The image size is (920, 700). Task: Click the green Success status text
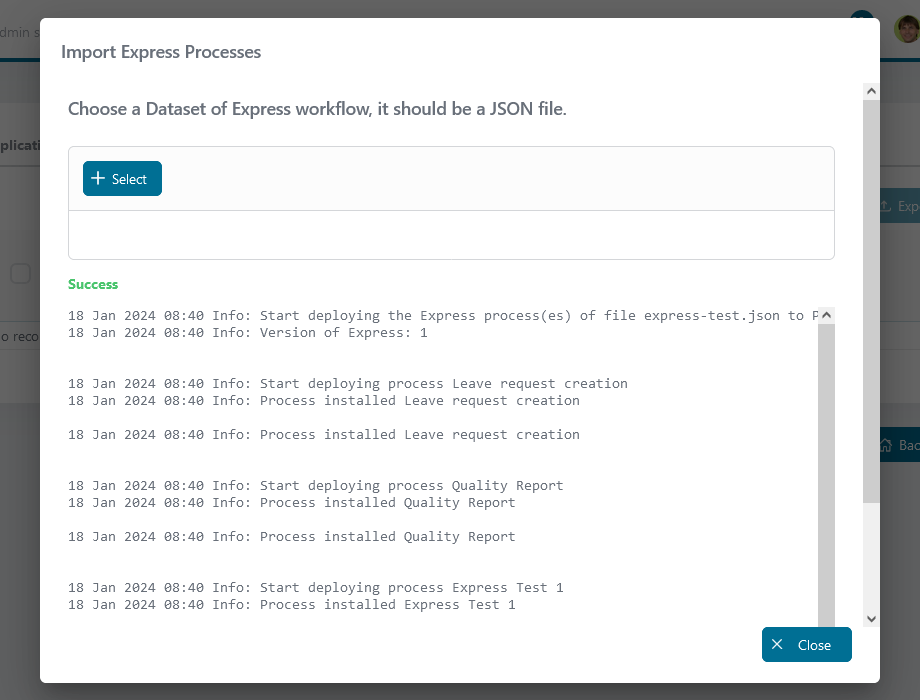pos(93,284)
